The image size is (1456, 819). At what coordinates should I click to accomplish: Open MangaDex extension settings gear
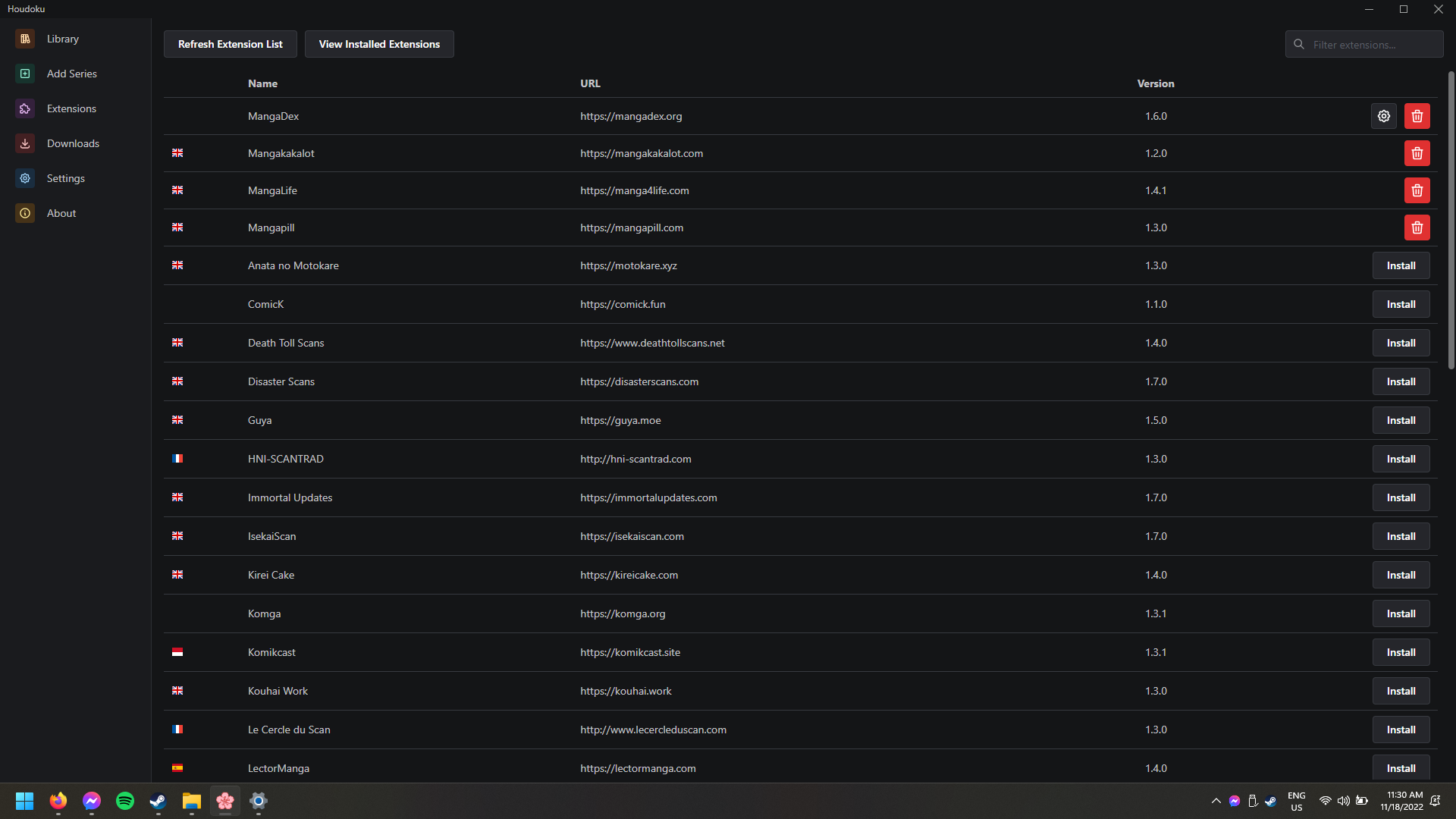pos(1383,116)
